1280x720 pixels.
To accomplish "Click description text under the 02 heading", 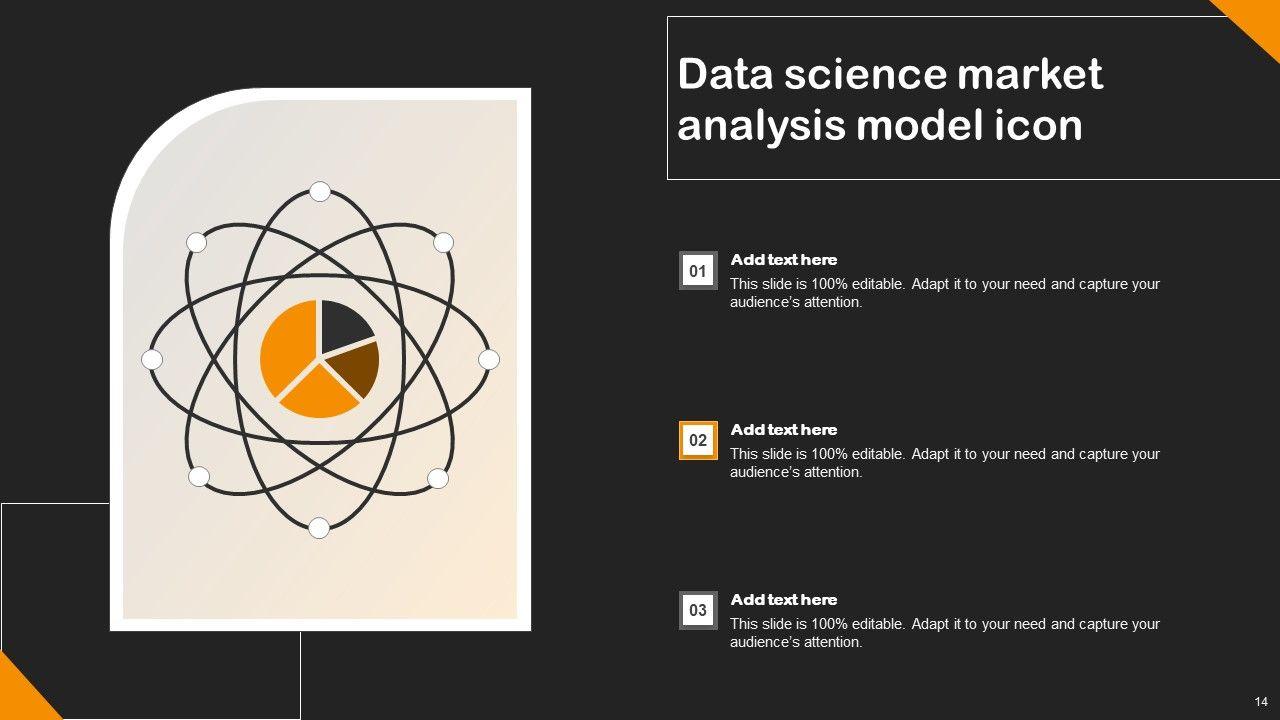I will pyautogui.click(x=944, y=463).
